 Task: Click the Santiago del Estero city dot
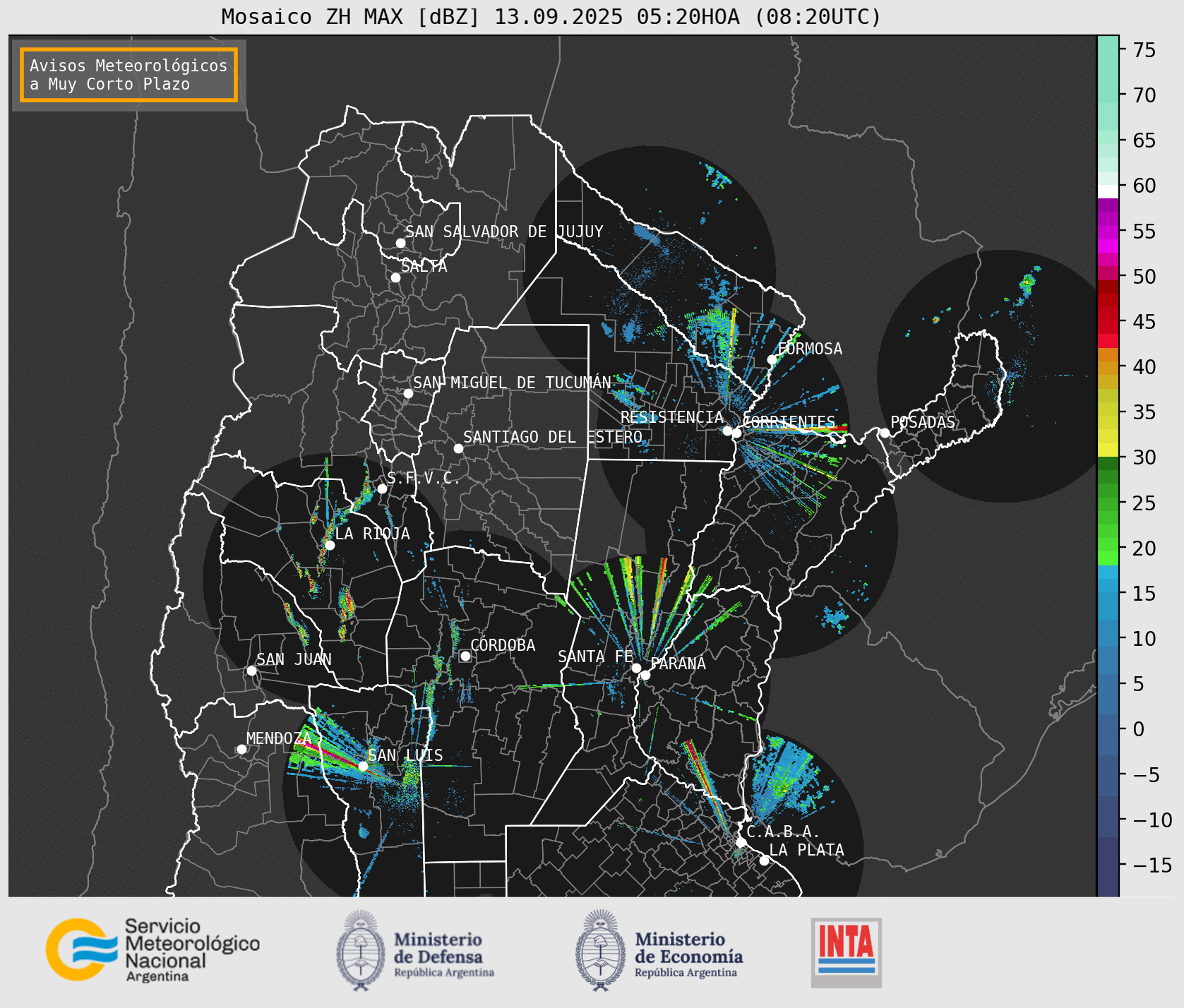click(x=458, y=448)
